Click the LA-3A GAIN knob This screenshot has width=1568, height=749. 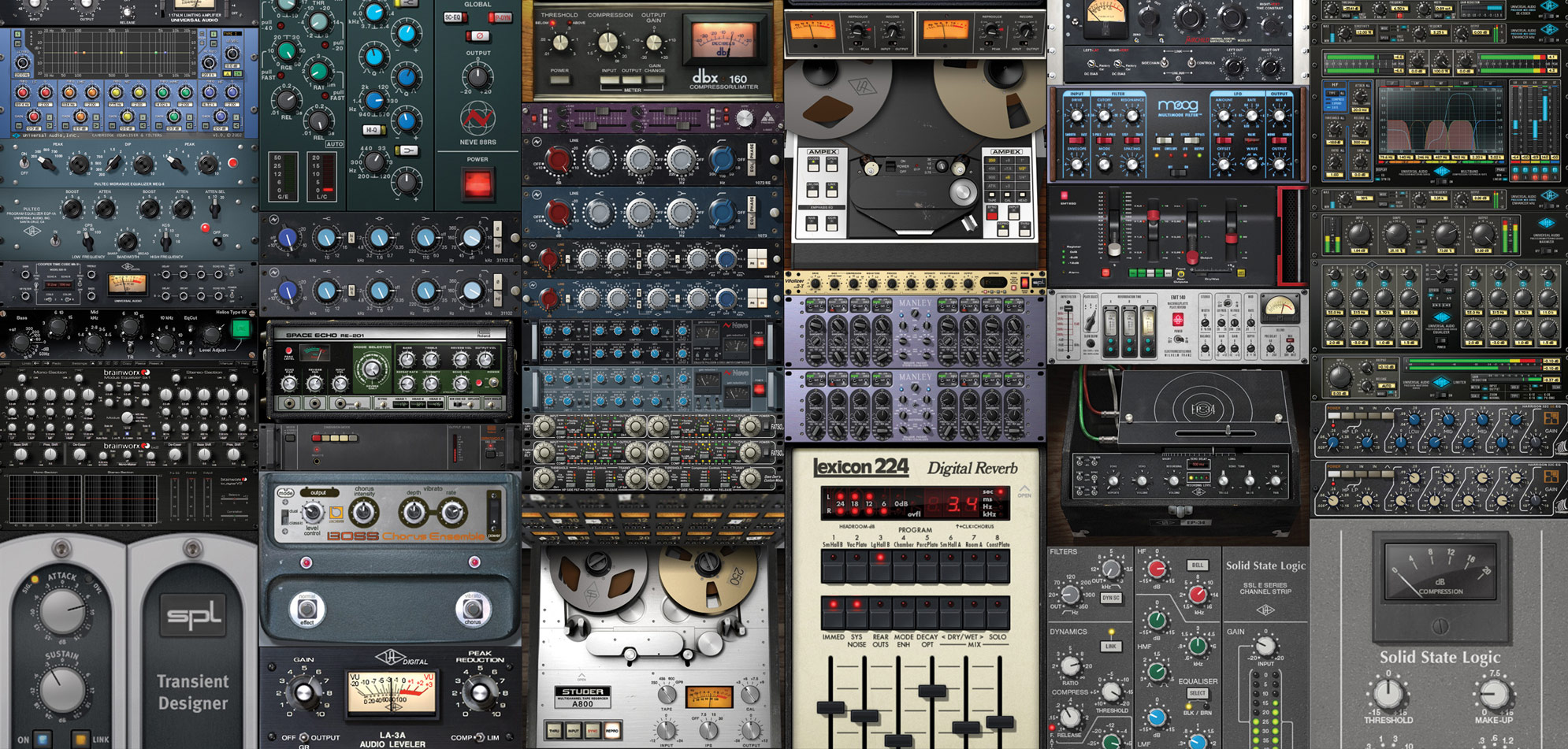[304, 694]
